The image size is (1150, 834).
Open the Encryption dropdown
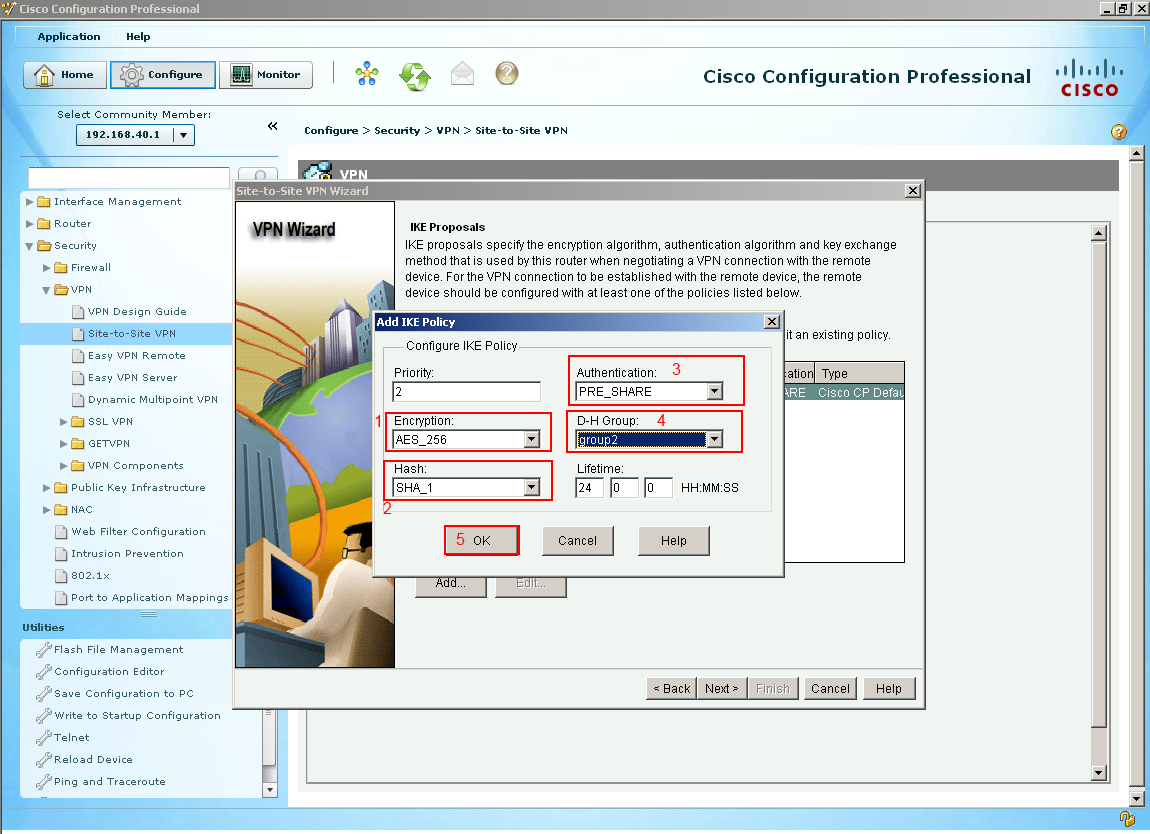point(532,439)
